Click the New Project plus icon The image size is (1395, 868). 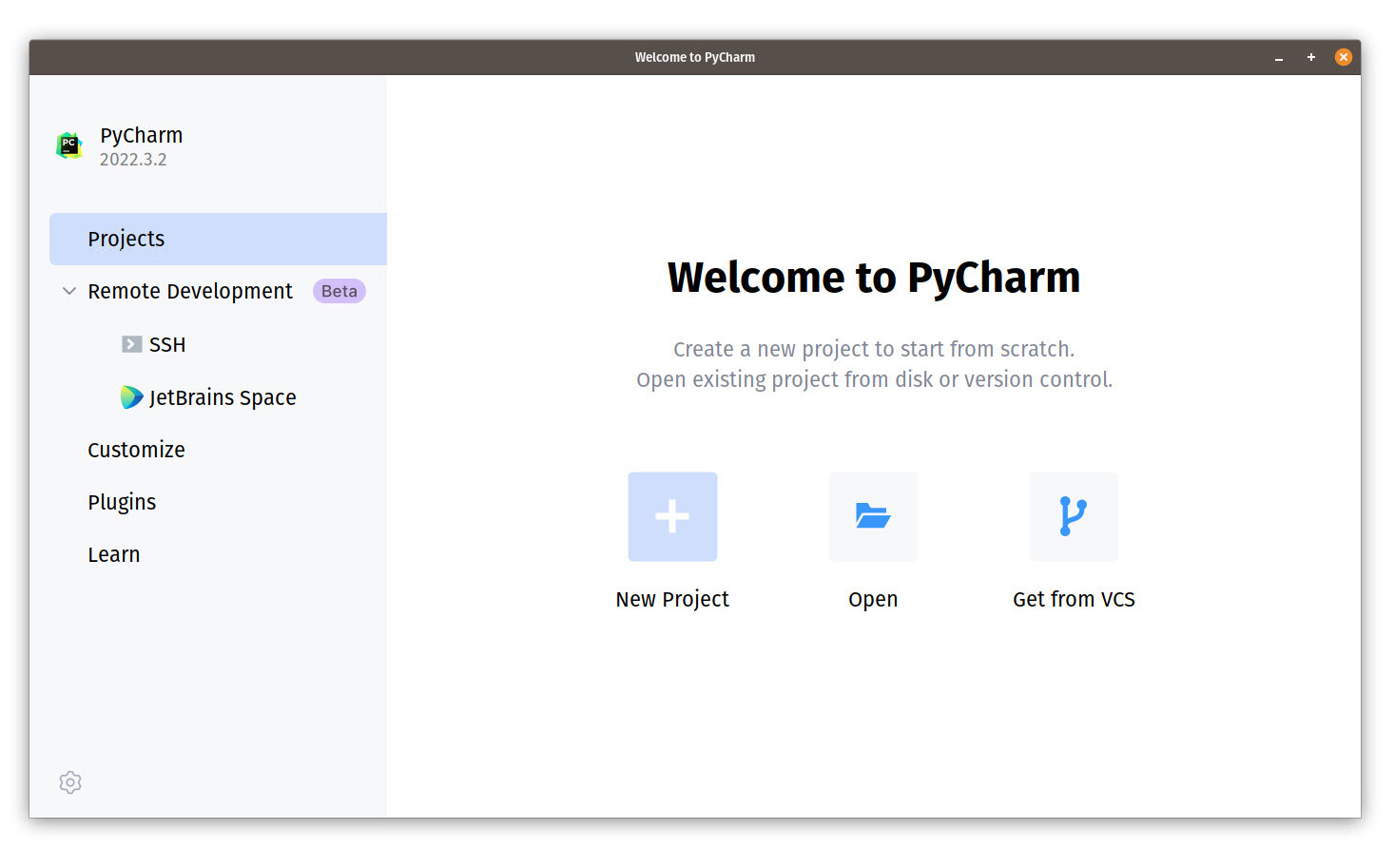[672, 516]
